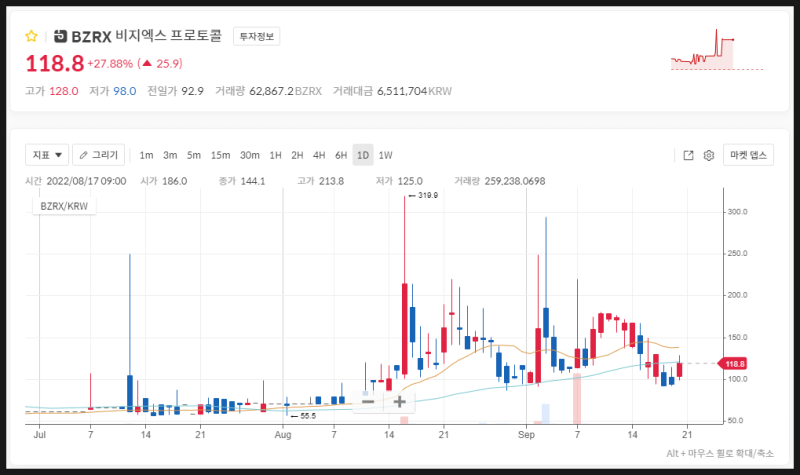Click the large 118.8 price heading
The height and width of the screenshot is (475, 800).
(x=55, y=64)
